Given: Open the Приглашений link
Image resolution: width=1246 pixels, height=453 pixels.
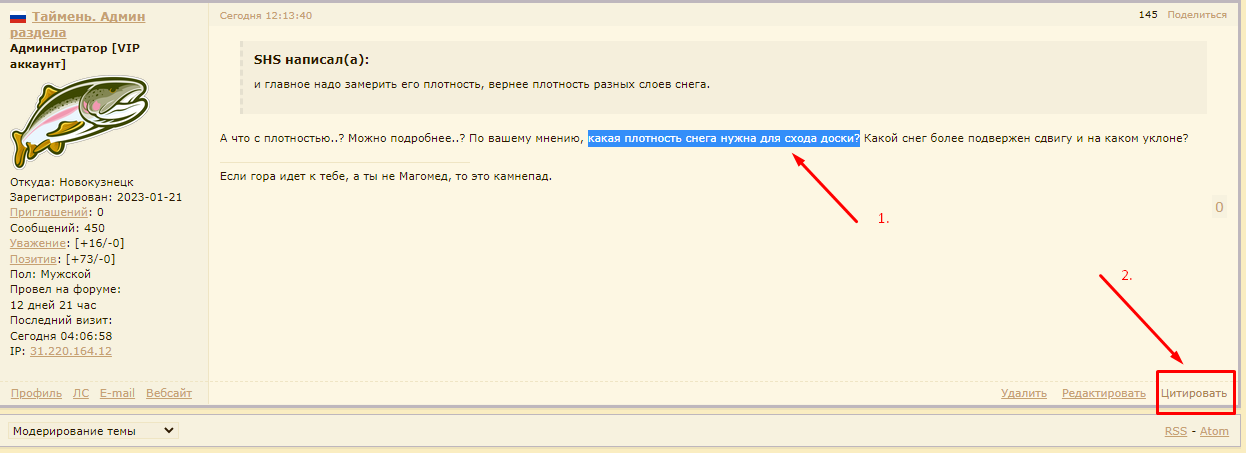Looking at the screenshot, I should pyautogui.click(x=47, y=212).
